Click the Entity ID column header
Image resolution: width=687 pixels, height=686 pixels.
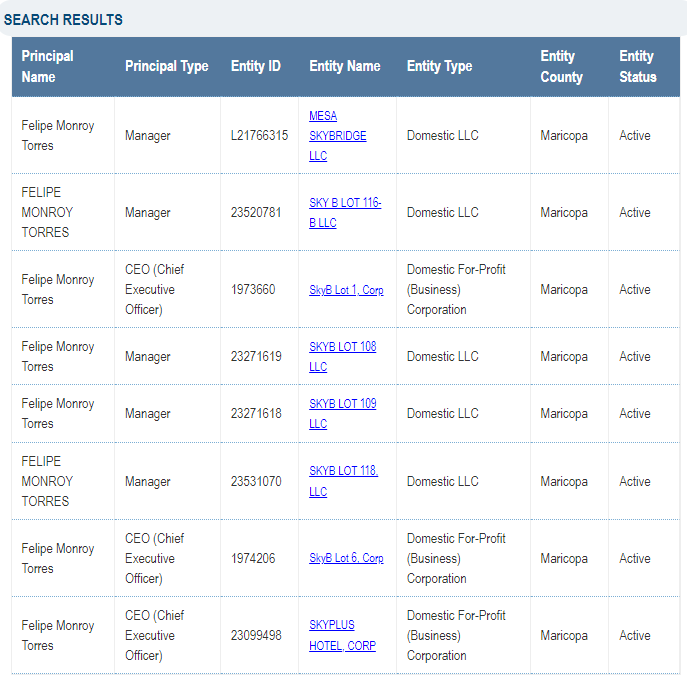pos(256,66)
